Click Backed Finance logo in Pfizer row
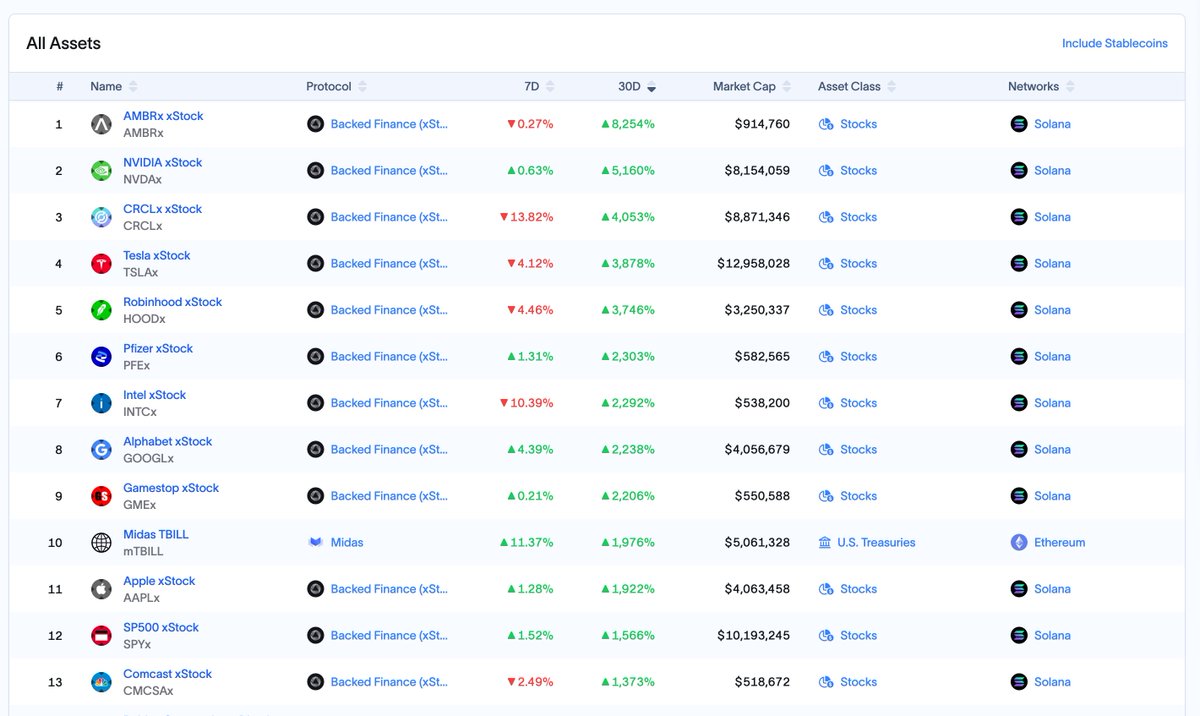Viewport: 1200px width, 716px height. 315,357
